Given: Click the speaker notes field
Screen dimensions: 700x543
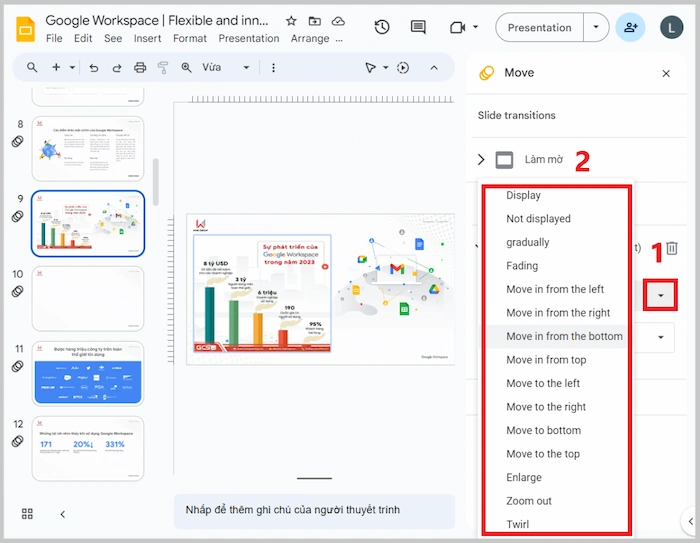Looking at the screenshot, I should [314, 510].
